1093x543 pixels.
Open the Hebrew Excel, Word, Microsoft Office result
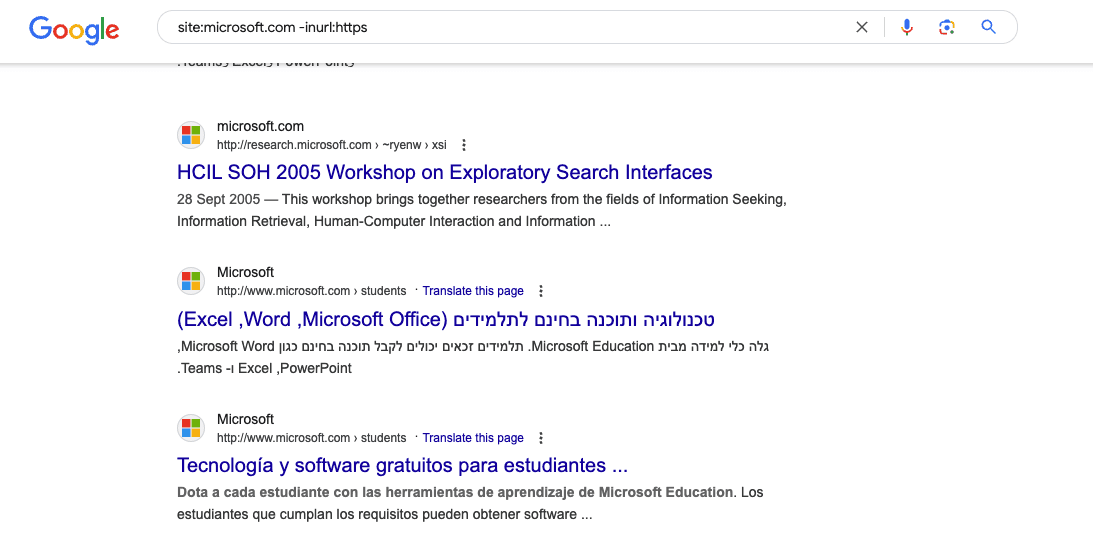[x=446, y=319]
